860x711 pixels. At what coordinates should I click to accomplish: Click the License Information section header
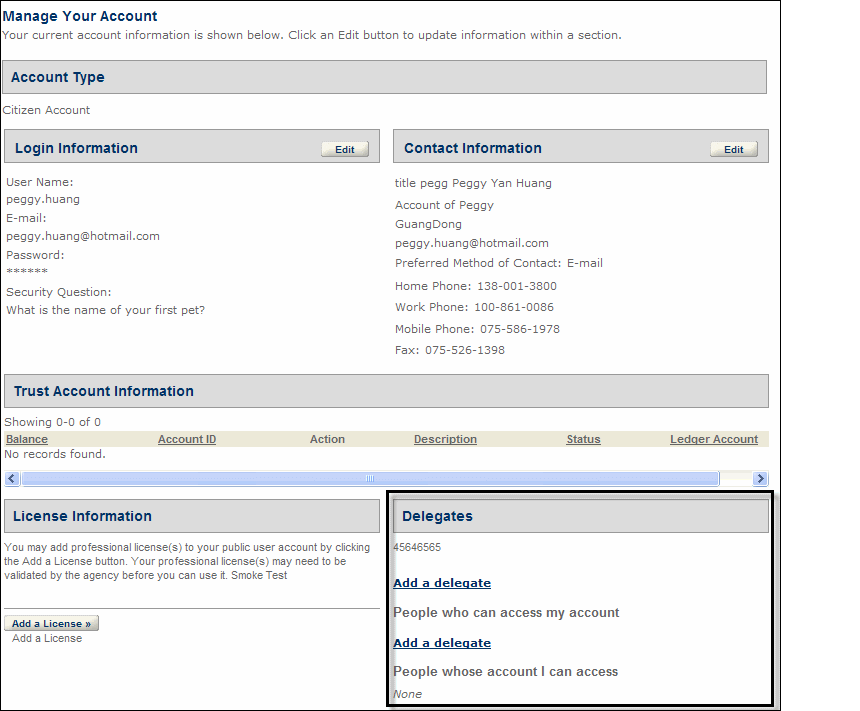83,516
